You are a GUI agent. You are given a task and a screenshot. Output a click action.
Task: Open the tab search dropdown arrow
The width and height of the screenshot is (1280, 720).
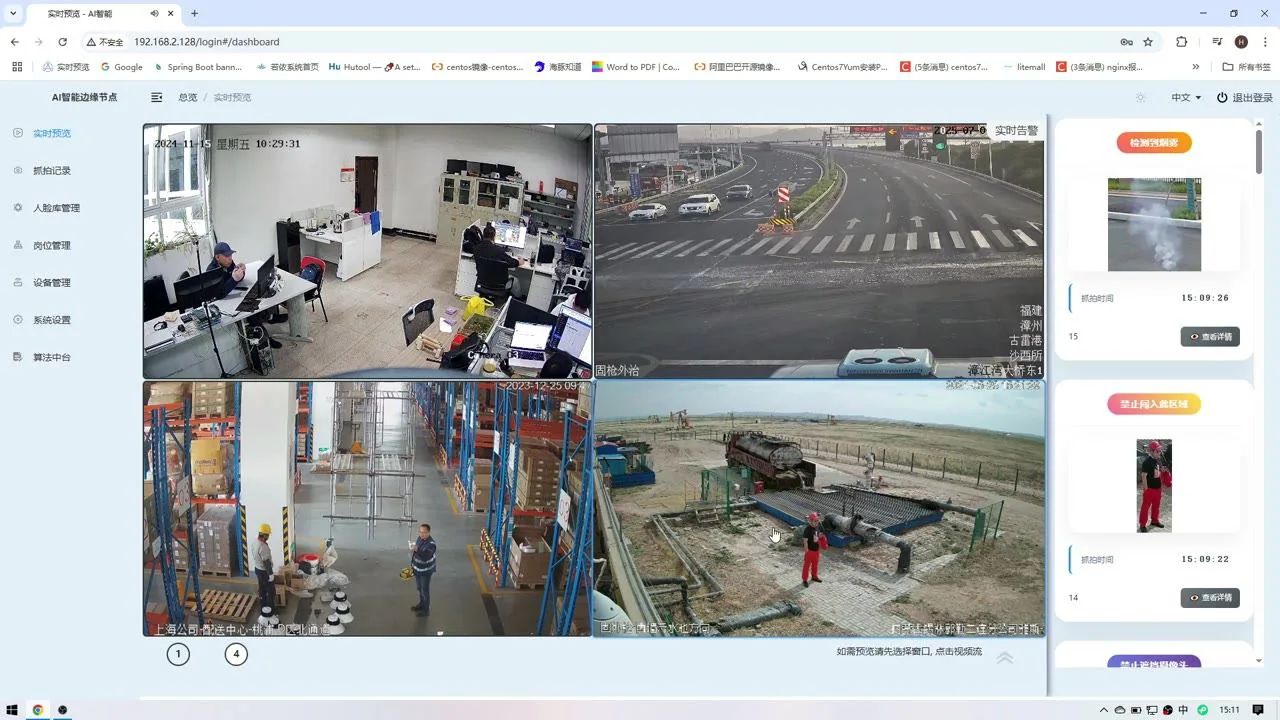12,14
